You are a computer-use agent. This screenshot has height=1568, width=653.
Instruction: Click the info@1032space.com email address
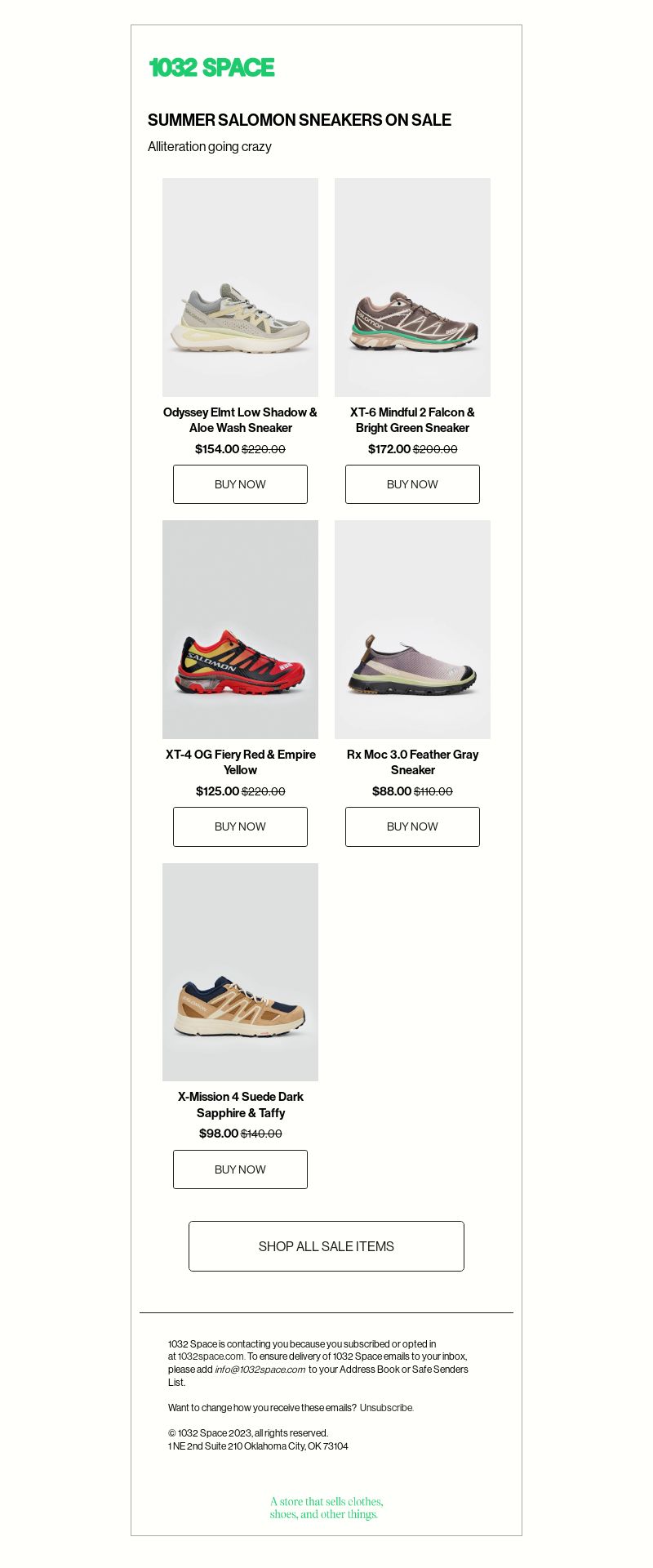[x=260, y=1370]
